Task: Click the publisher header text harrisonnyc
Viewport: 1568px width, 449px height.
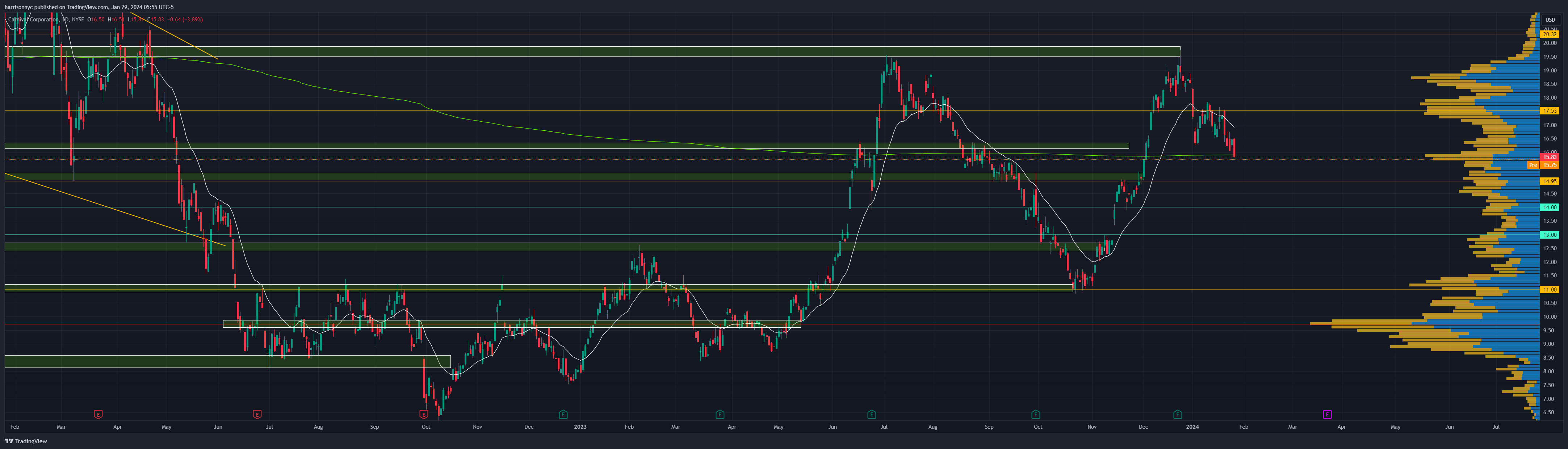Action: (x=20, y=7)
